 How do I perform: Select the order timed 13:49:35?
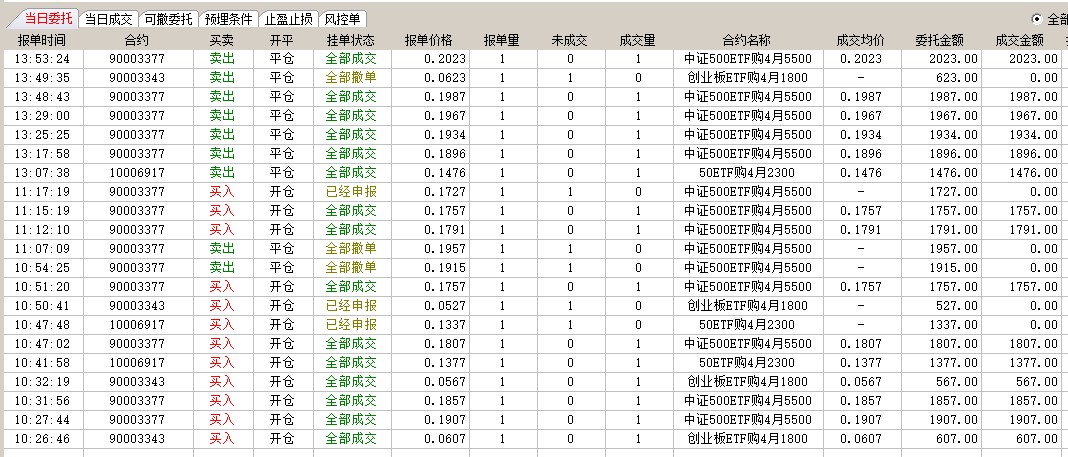coord(534,78)
